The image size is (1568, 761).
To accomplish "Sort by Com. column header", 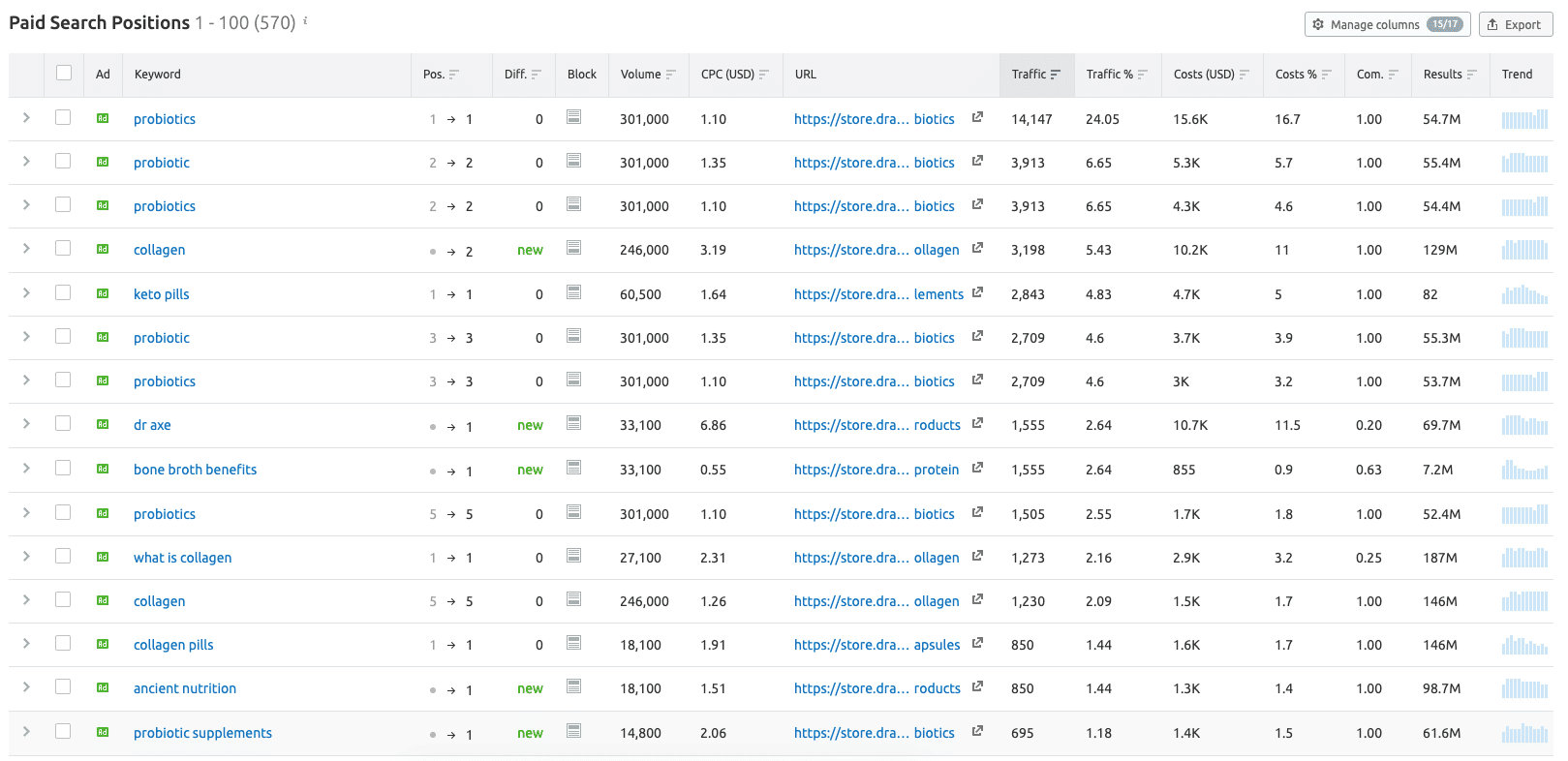I will click(1377, 75).
